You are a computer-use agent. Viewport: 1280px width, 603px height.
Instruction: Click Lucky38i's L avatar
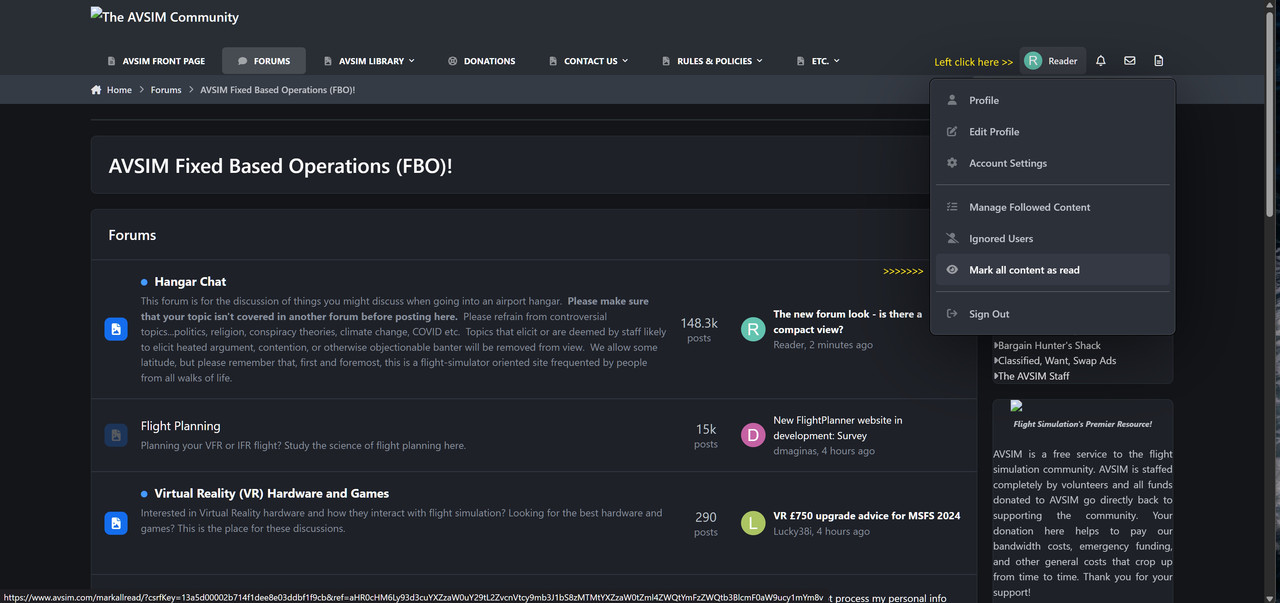753,523
